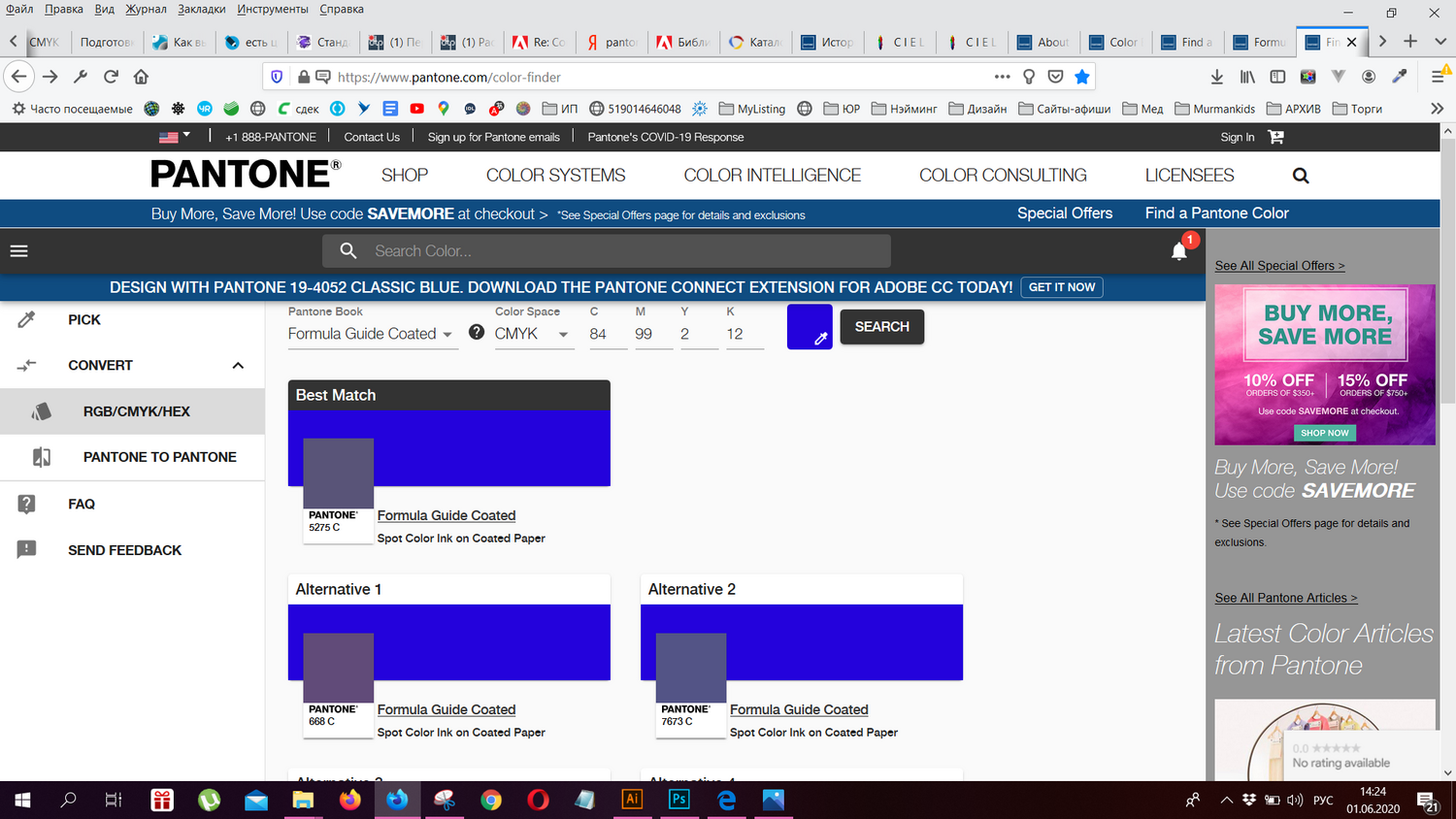Open the country flag selector dropdown

175,137
